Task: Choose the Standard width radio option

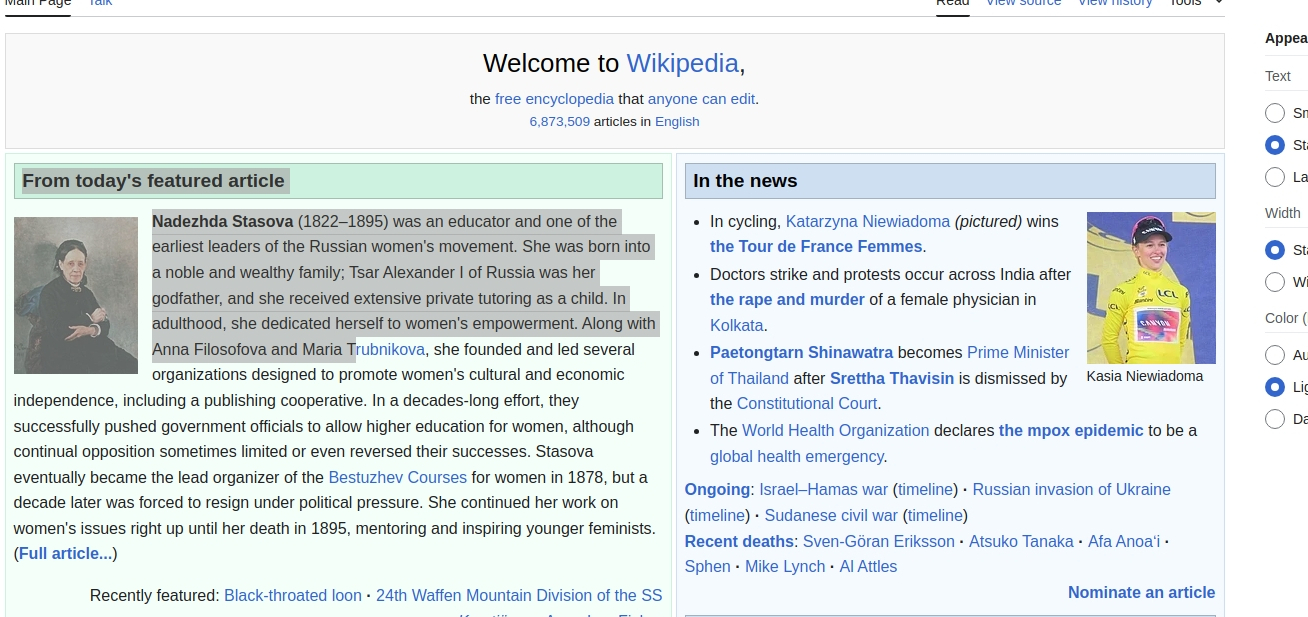Action: (x=1275, y=250)
